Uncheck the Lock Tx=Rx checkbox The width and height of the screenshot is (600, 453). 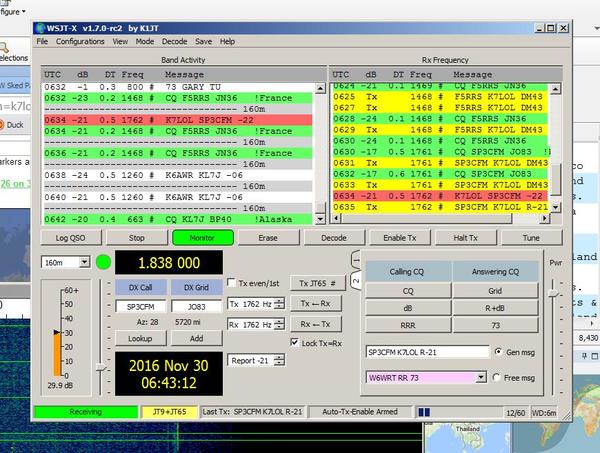[295, 342]
